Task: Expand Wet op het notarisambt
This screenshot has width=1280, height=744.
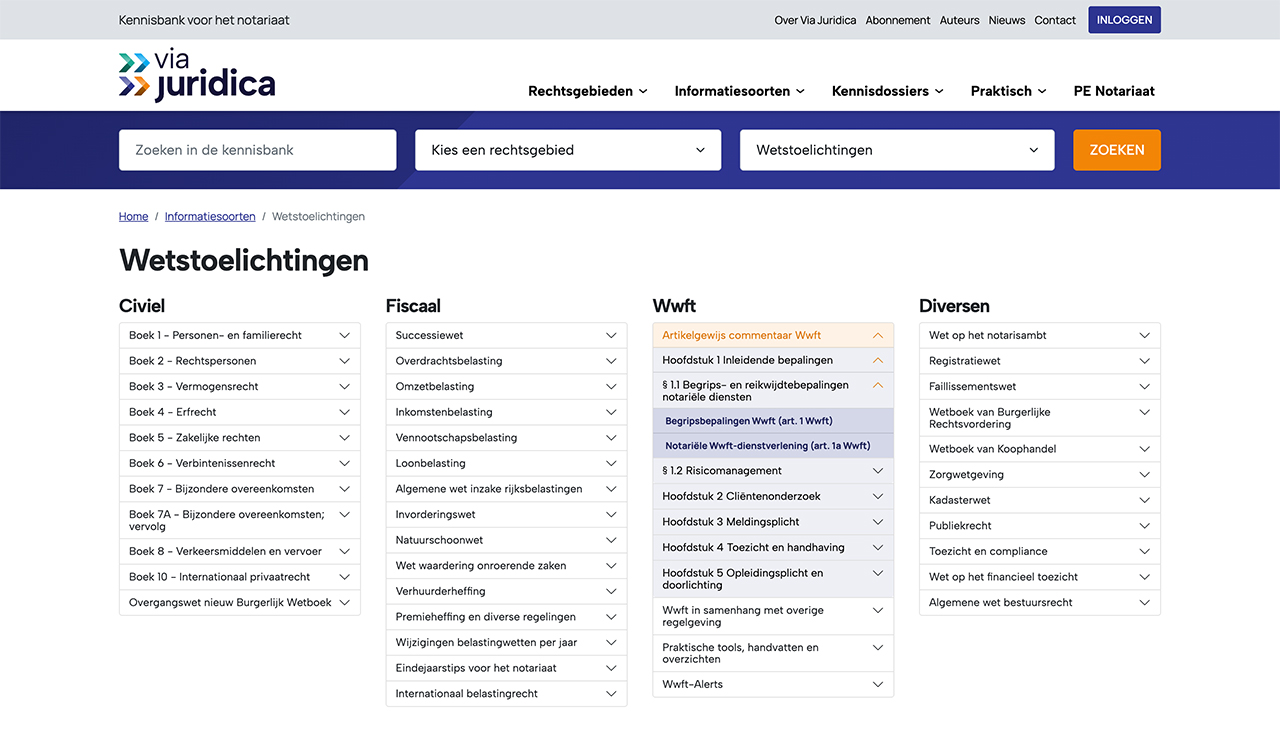Action: tap(1040, 335)
